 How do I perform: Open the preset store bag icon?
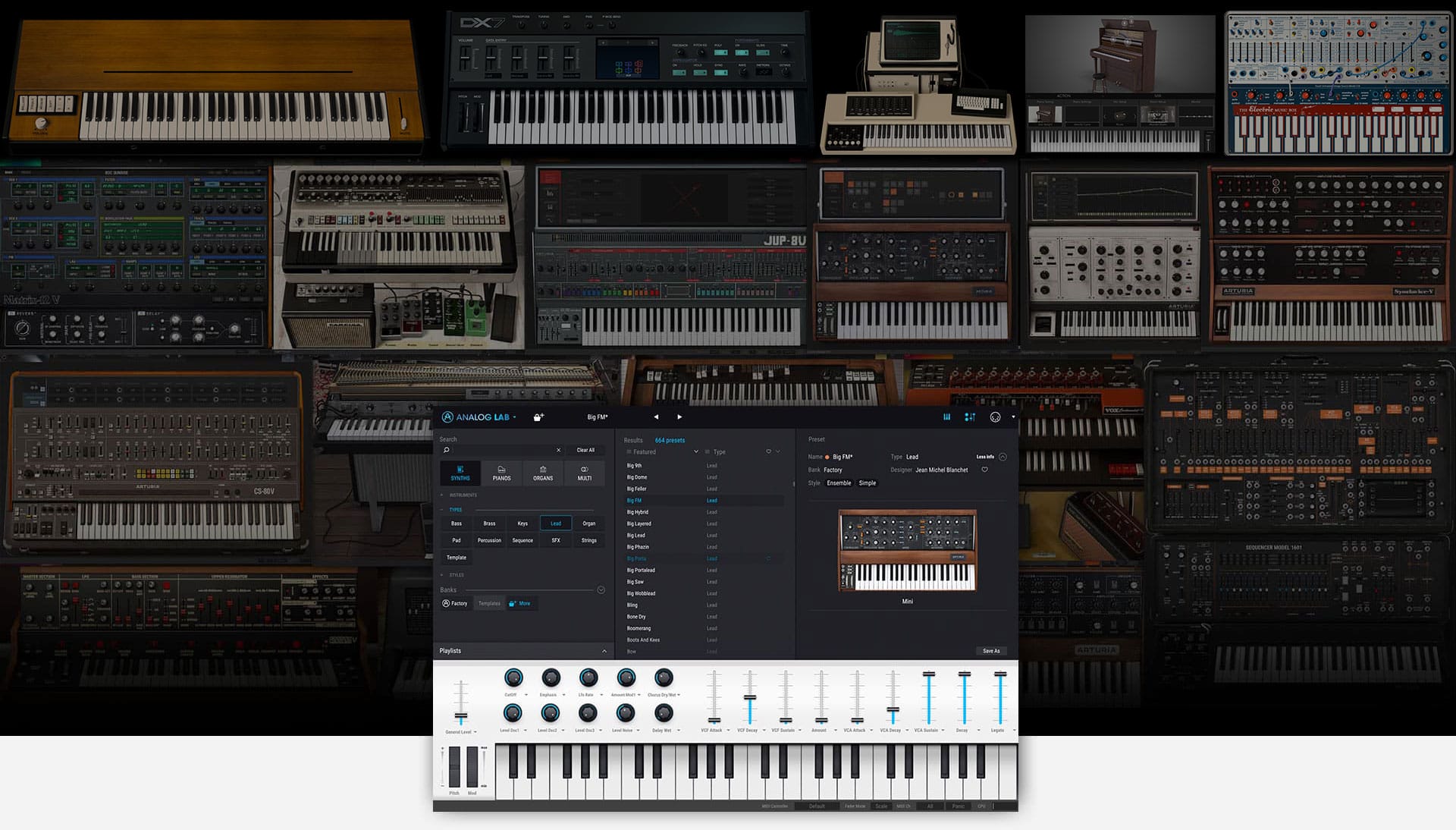click(538, 417)
